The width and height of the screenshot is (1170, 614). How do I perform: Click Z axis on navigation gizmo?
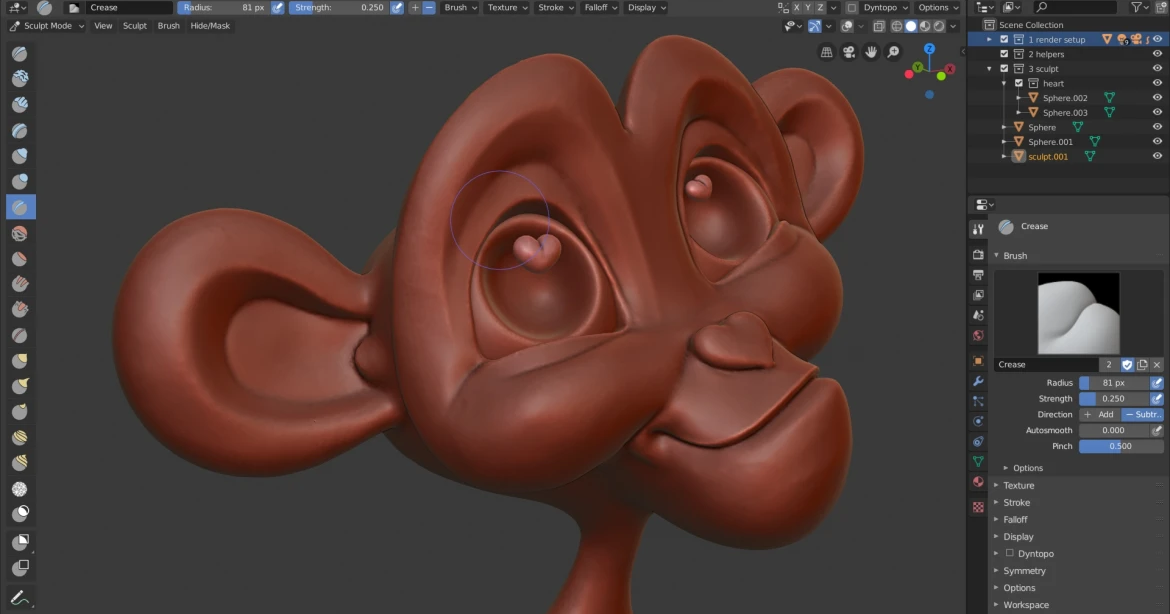point(929,48)
